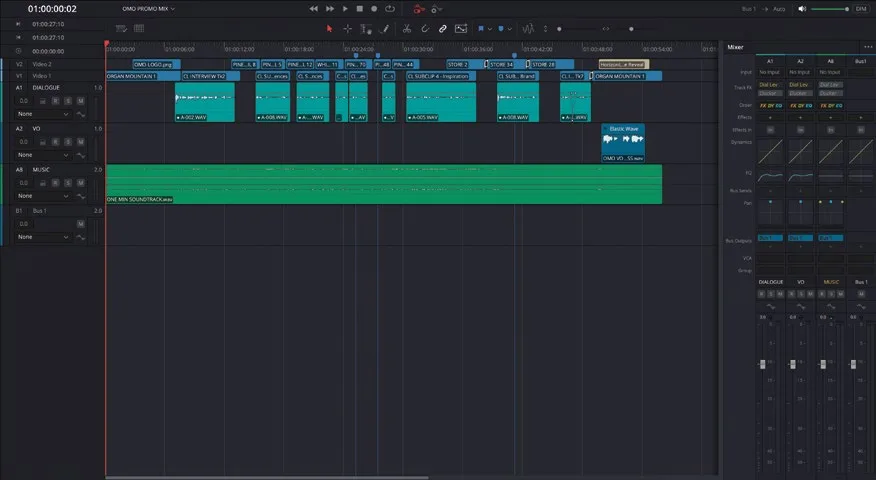The width and height of the screenshot is (876, 480).
Task: Click the fast forward transport button
Action: coord(330,9)
